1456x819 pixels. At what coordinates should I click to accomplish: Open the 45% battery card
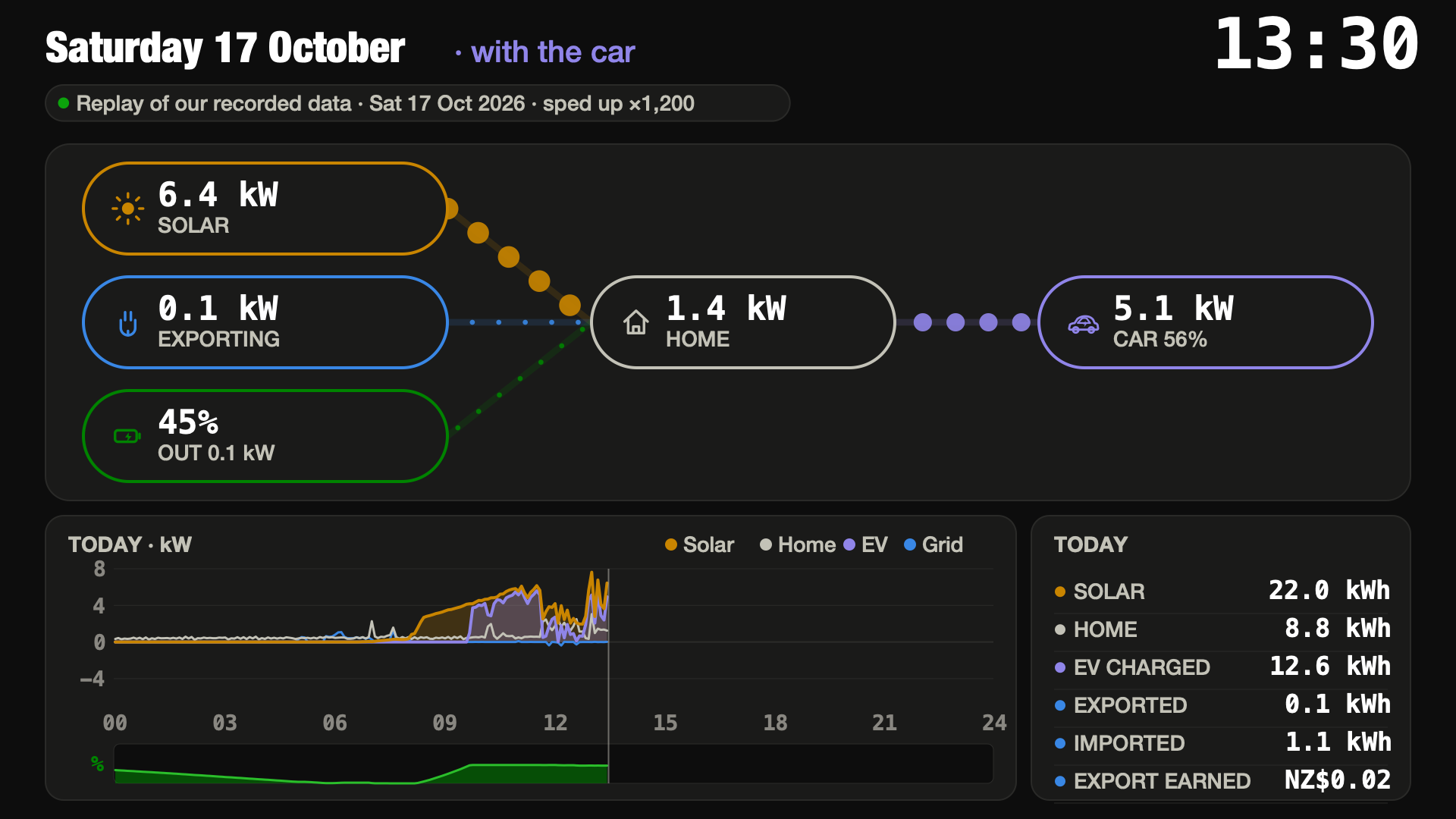tap(265, 436)
